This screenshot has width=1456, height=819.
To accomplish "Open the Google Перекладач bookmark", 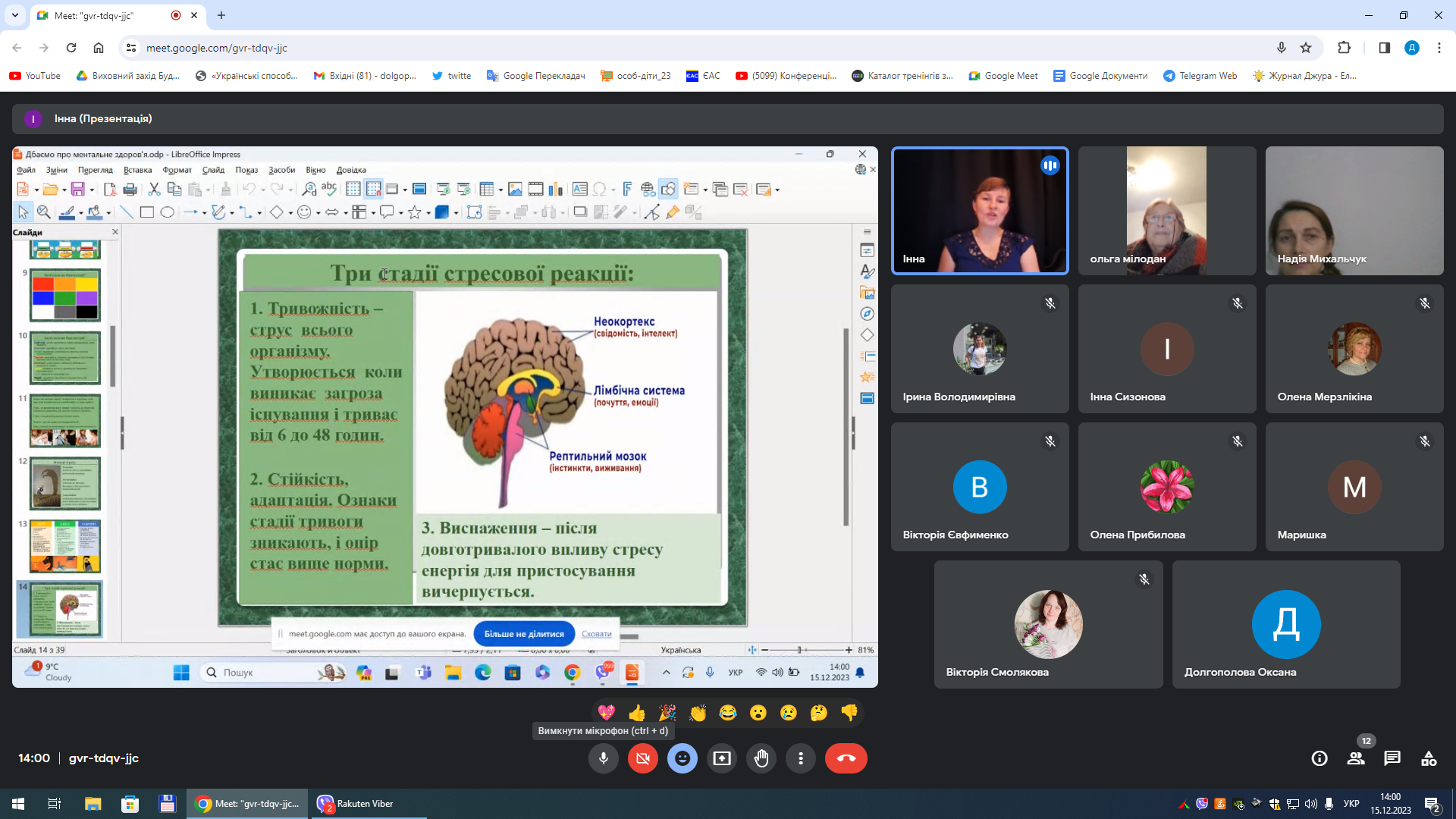I will pyautogui.click(x=536, y=76).
